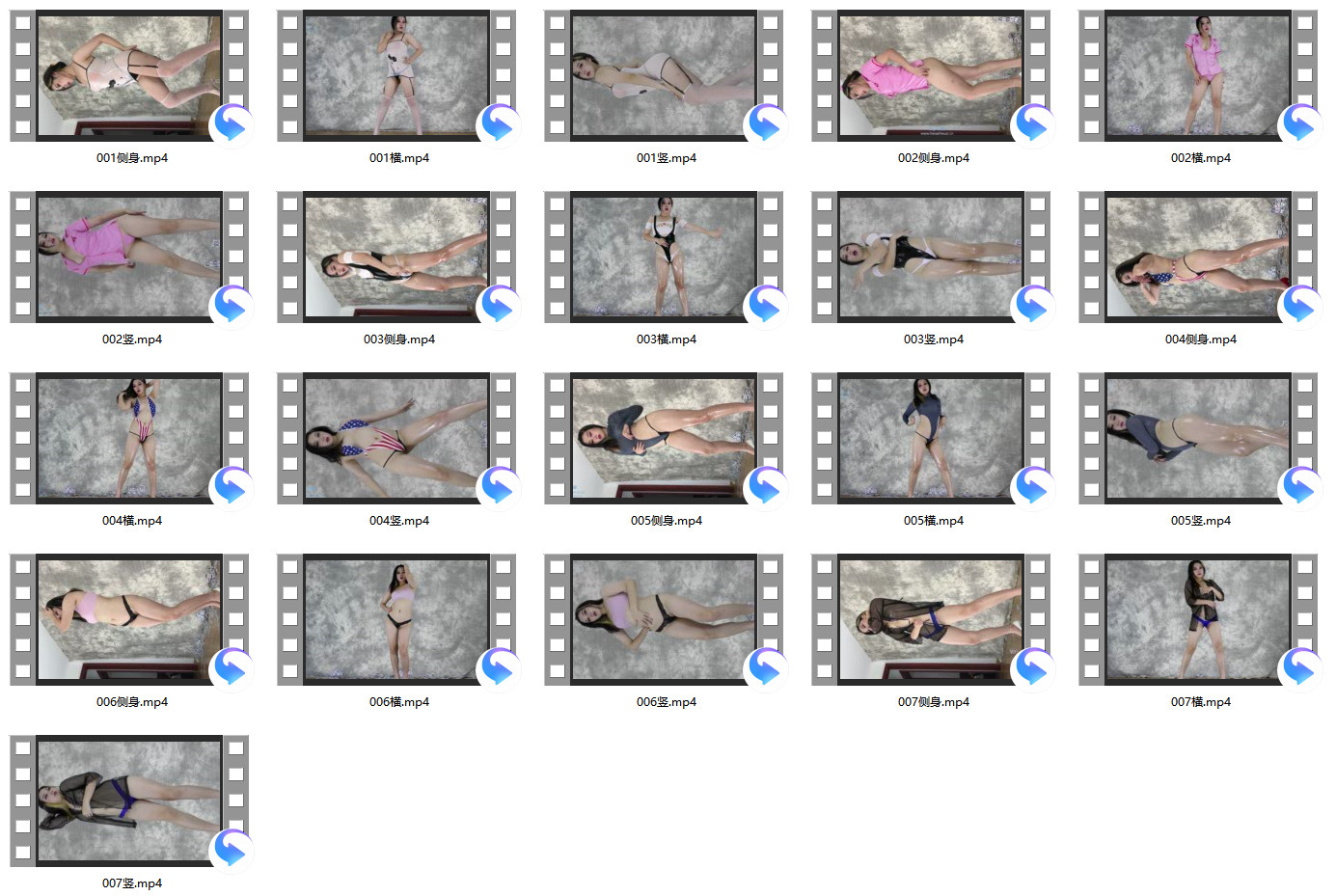The image size is (1336, 896).
Task: Click the file name text 006竖.mp4
Action: point(667,702)
